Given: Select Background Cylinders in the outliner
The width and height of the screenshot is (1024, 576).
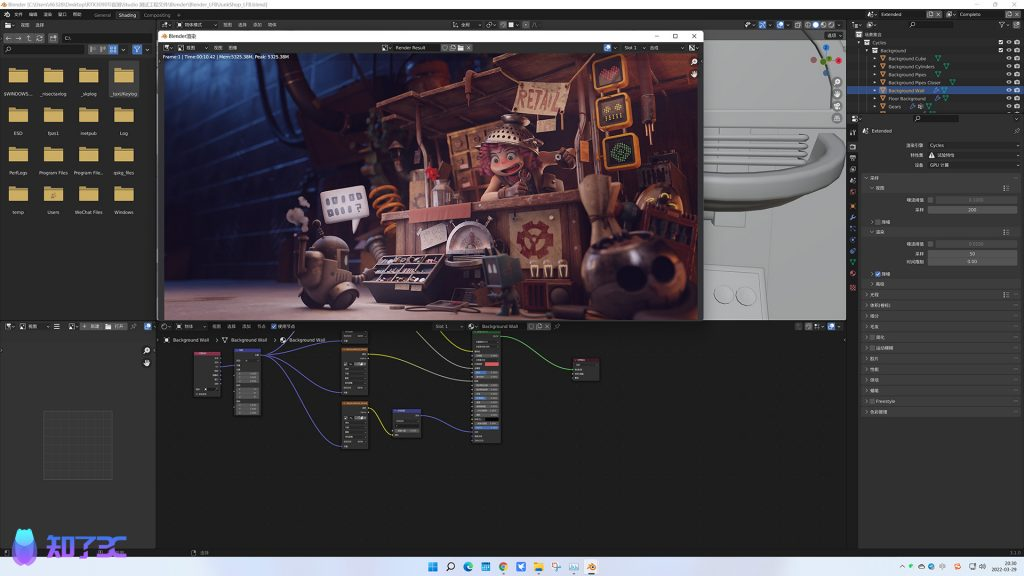Looking at the screenshot, I should (911, 67).
